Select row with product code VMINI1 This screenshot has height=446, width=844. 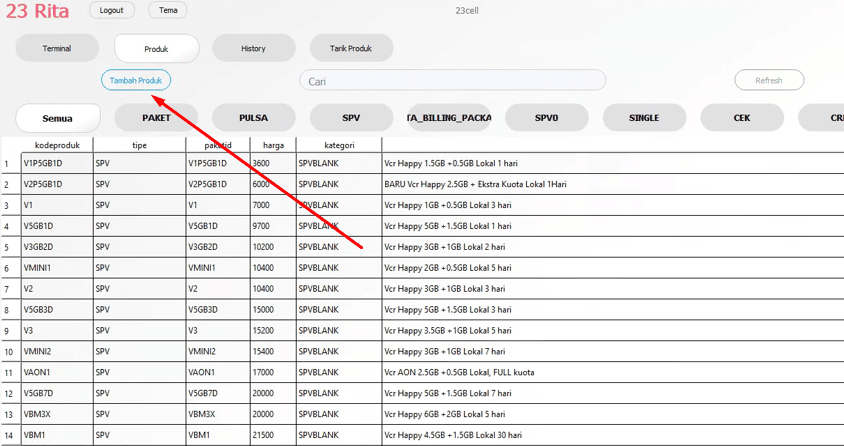tap(56, 268)
